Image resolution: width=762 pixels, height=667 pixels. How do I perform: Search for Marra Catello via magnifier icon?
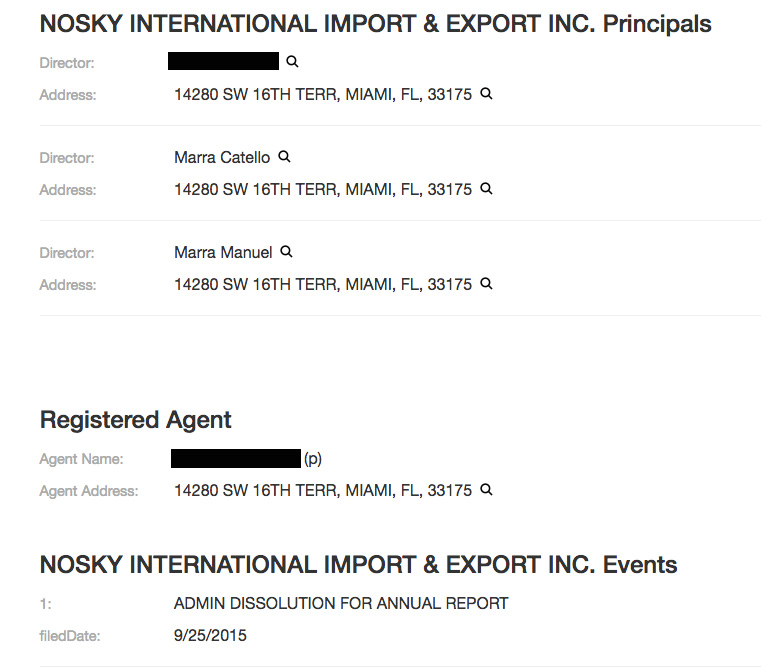(x=284, y=157)
